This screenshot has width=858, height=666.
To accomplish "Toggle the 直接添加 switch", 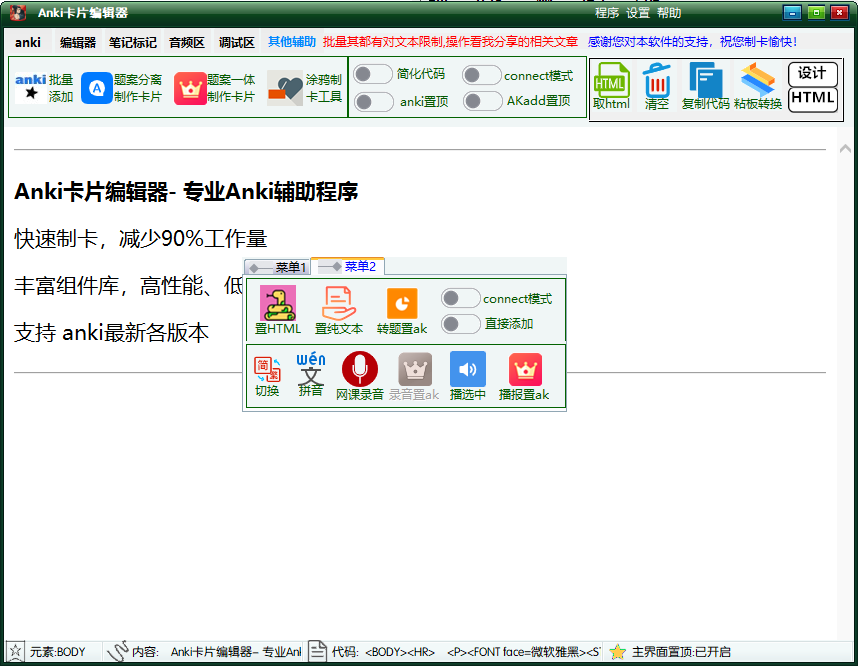I will 461,324.
